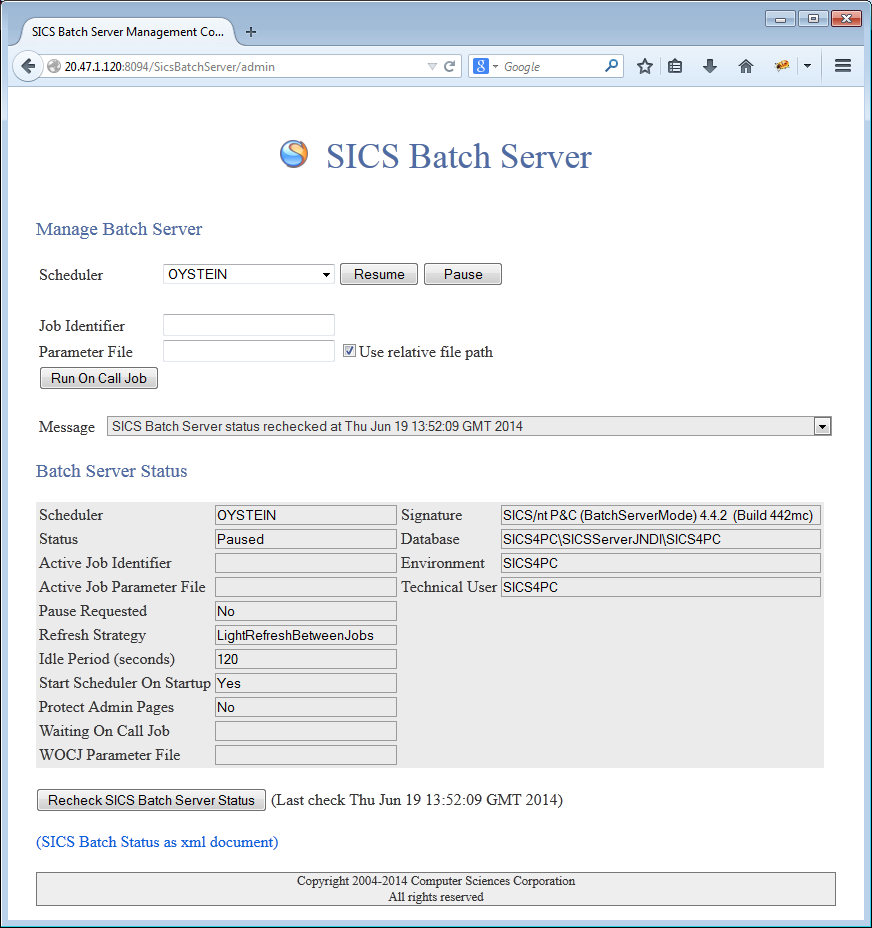Reload the page with the refresh icon
The width and height of the screenshot is (872, 928).
(x=450, y=67)
